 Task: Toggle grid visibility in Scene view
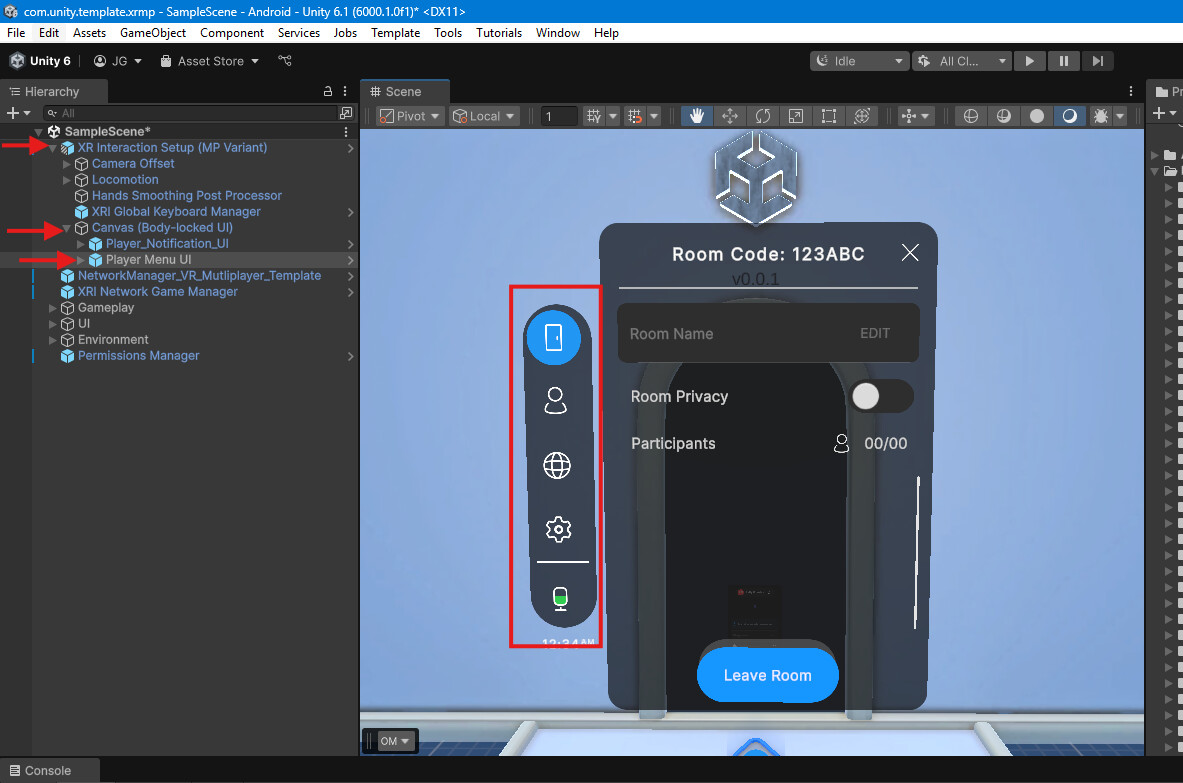click(596, 115)
